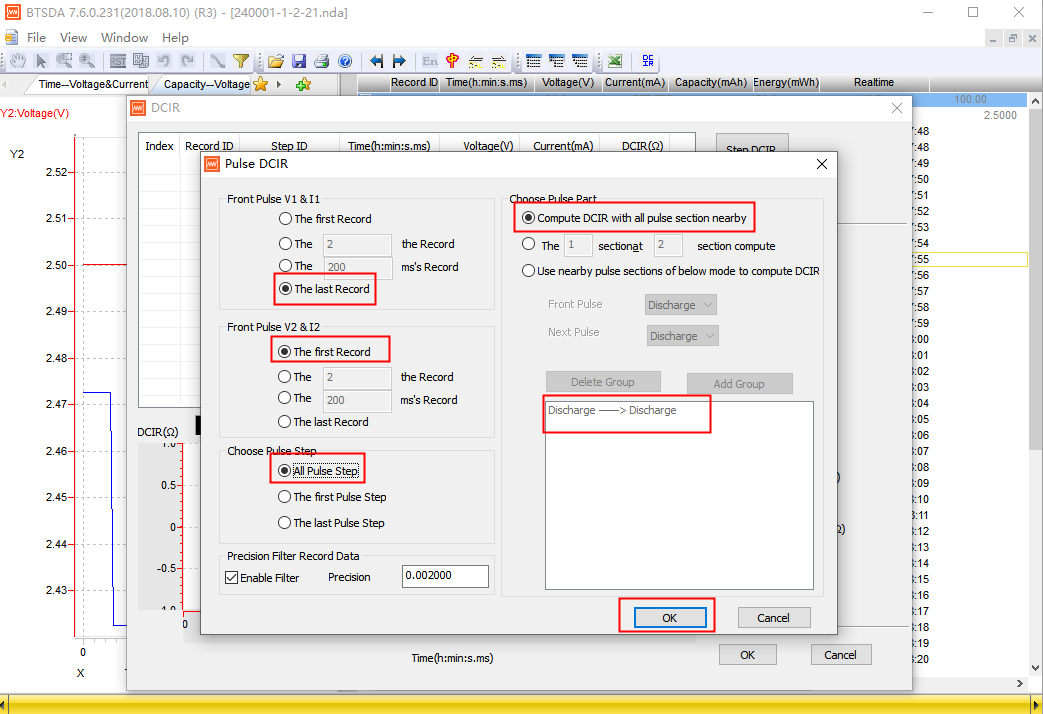This screenshot has height=714, width=1043.
Task: Click Cancel in the background DCIR window
Action: (x=841, y=655)
